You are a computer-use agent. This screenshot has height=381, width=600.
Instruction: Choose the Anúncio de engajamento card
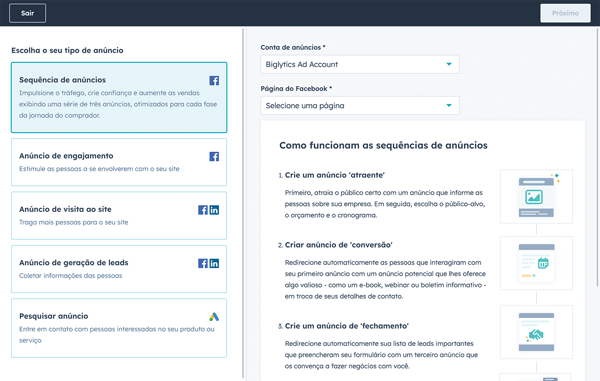click(119, 162)
